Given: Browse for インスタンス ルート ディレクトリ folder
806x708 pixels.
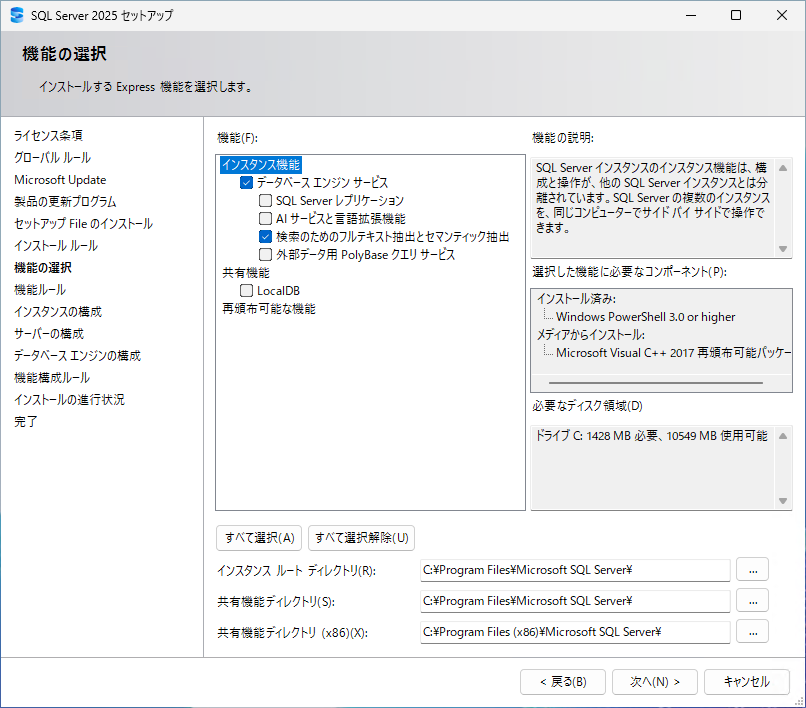Looking at the screenshot, I should [753, 570].
